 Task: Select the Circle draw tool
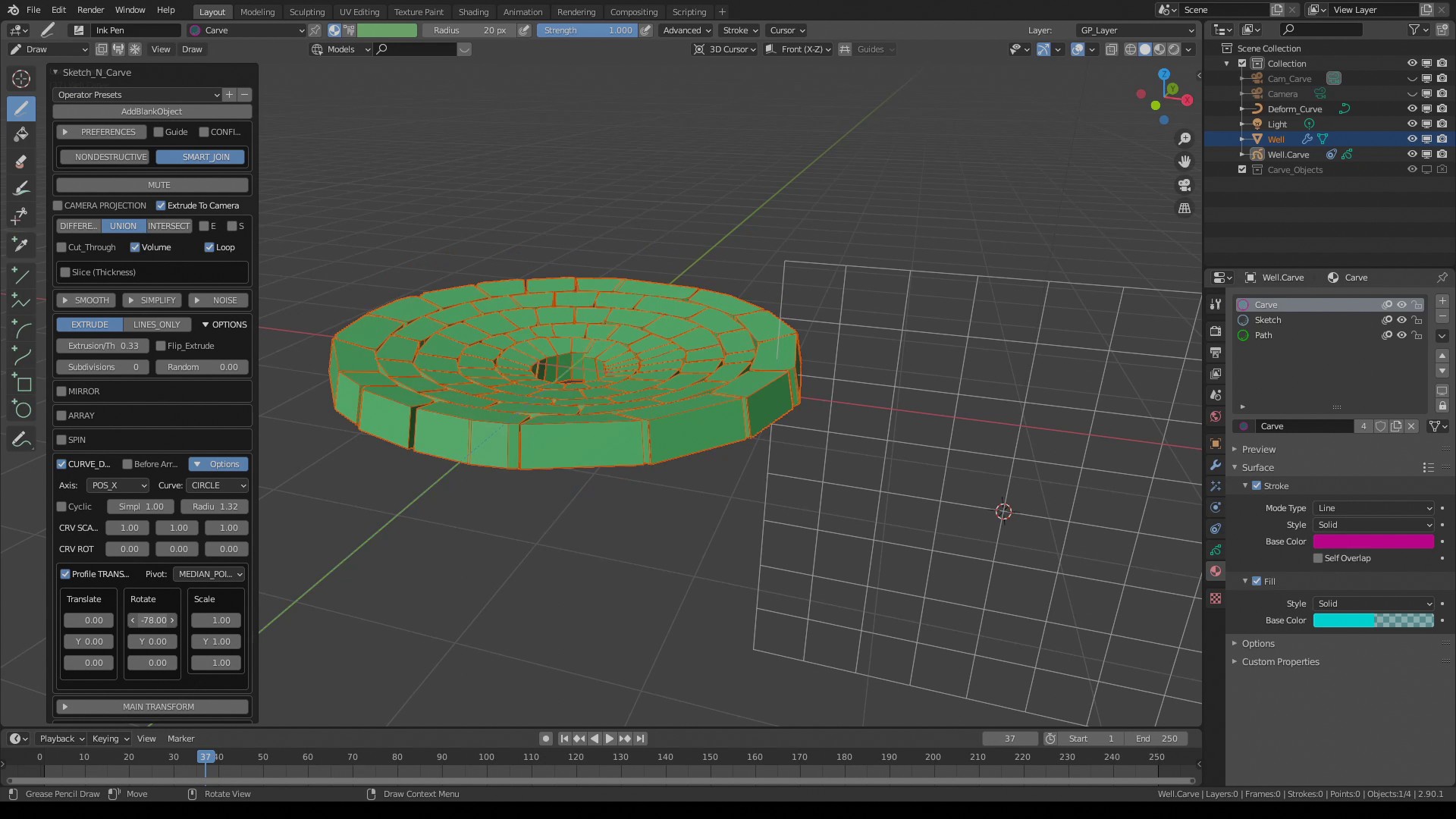point(21,410)
